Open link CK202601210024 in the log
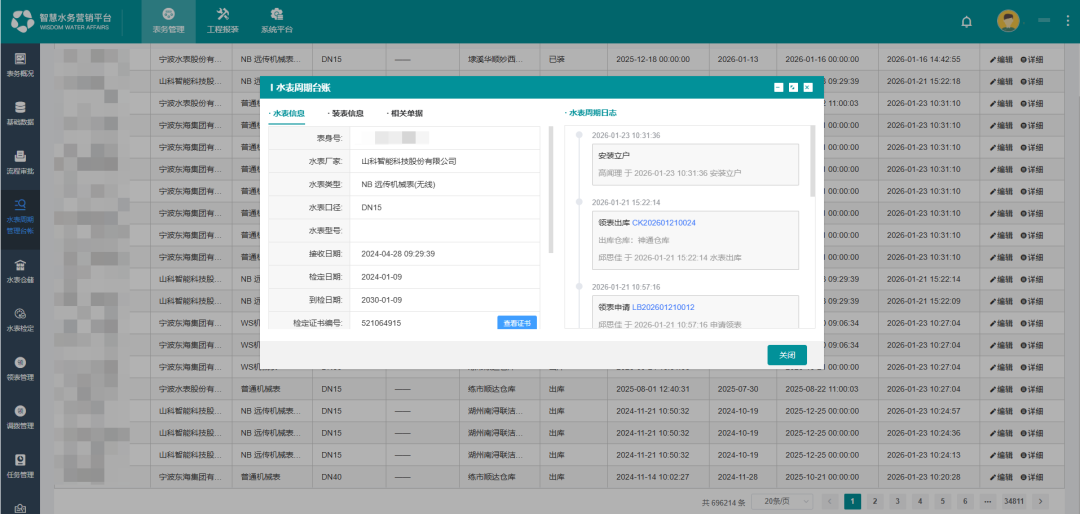This screenshot has width=1080, height=514. click(663, 223)
